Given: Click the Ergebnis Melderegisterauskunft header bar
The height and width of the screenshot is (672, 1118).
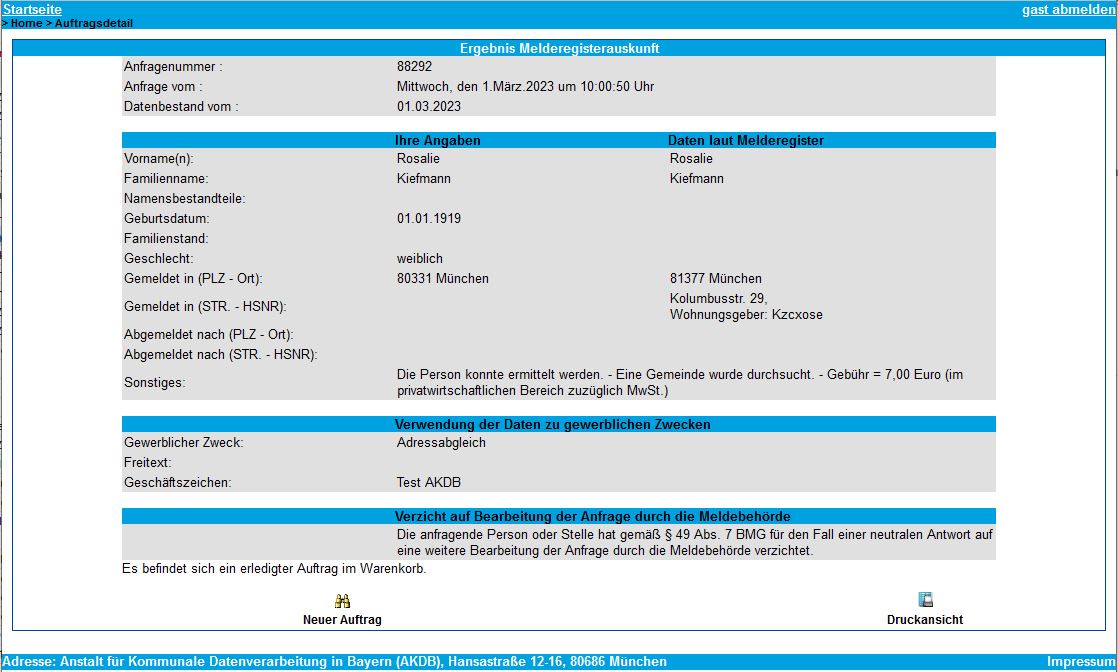Looking at the screenshot, I should click(559, 48).
